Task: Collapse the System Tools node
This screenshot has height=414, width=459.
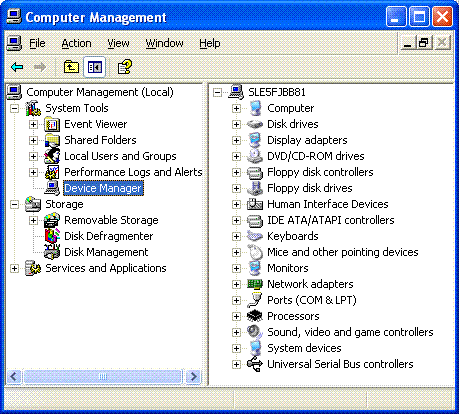Action: [14, 108]
